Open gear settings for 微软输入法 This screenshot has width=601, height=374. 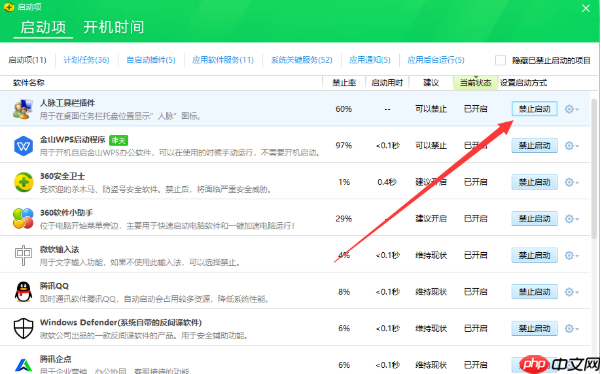pyautogui.click(x=571, y=255)
